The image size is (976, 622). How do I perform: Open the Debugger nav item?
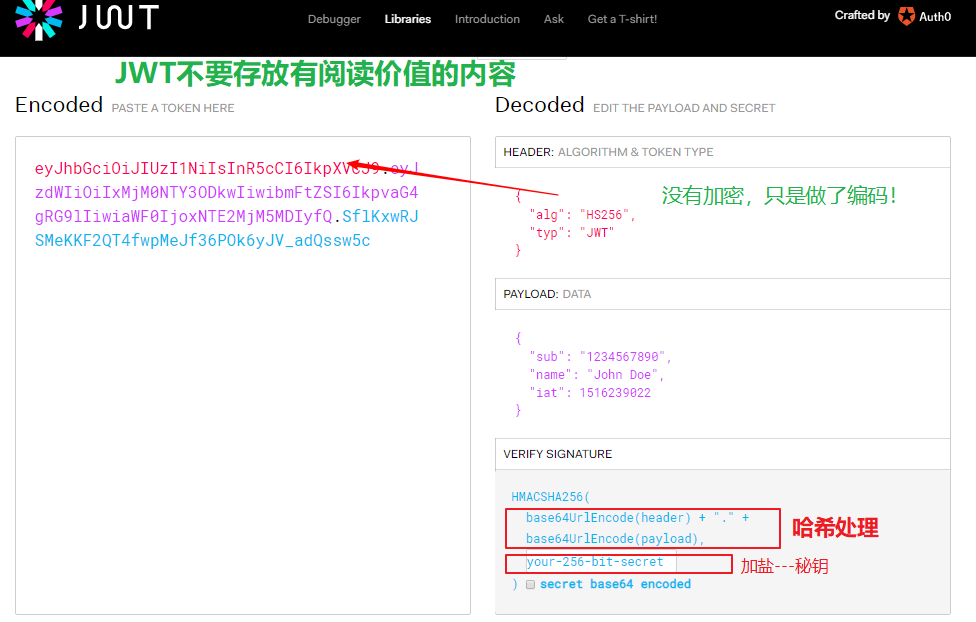click(334, 19)
